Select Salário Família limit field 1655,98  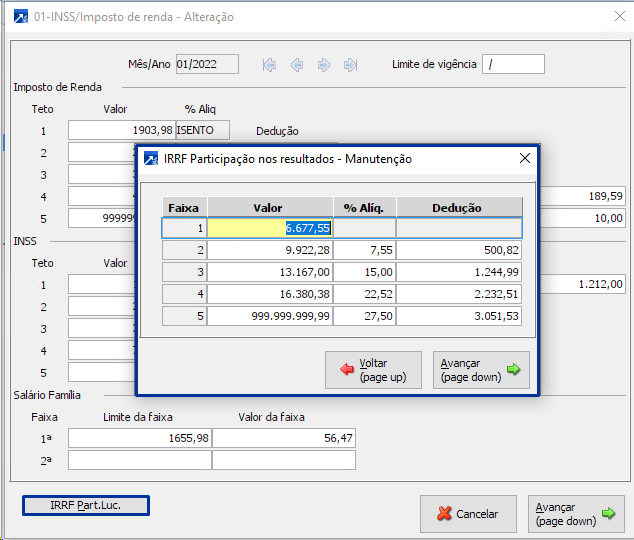[x=139, y=439]
